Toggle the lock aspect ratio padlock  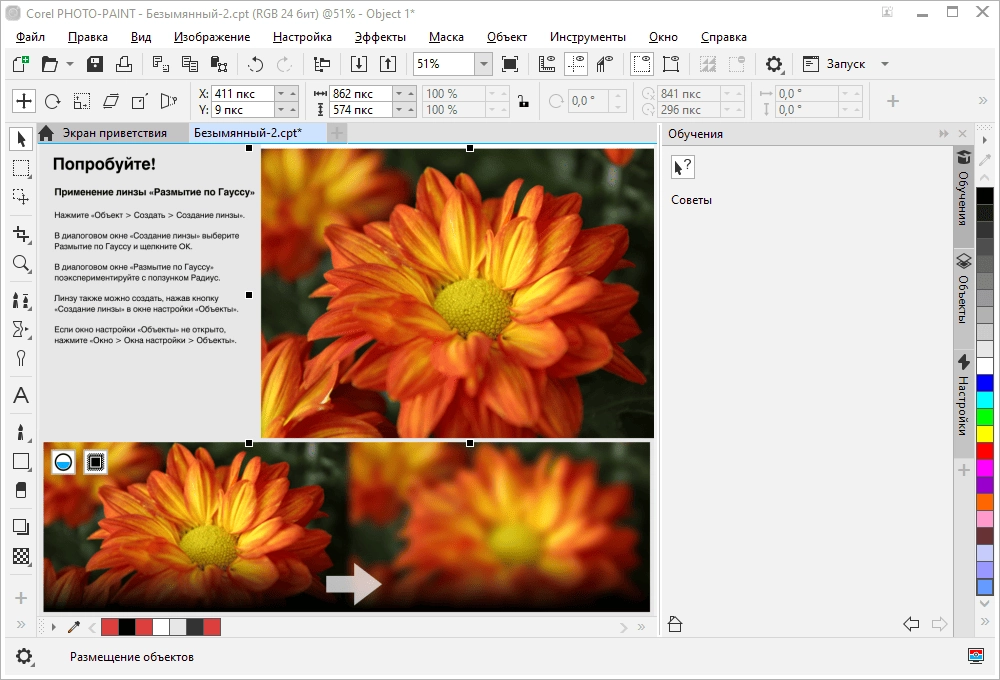pos(524,101)
